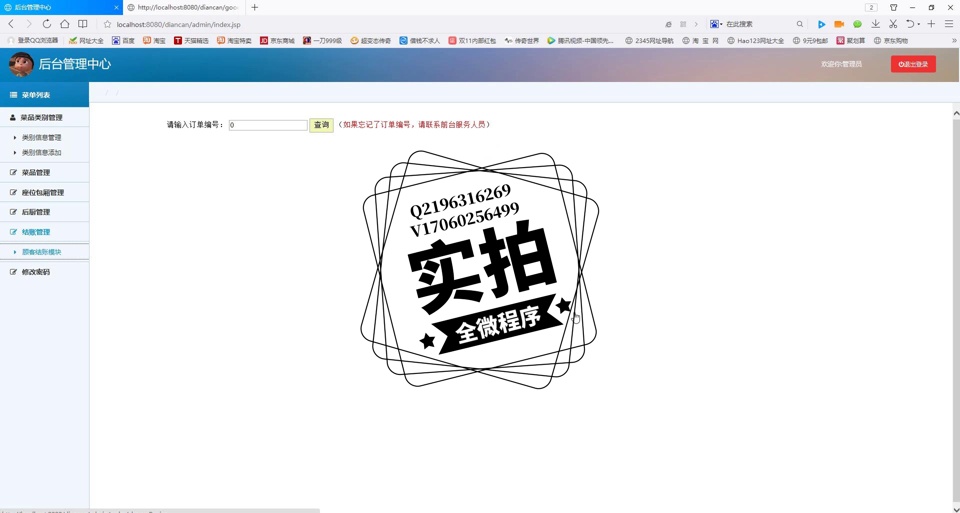
Task: Collapse the 结账管理 sidebar section
Action: 36,232
